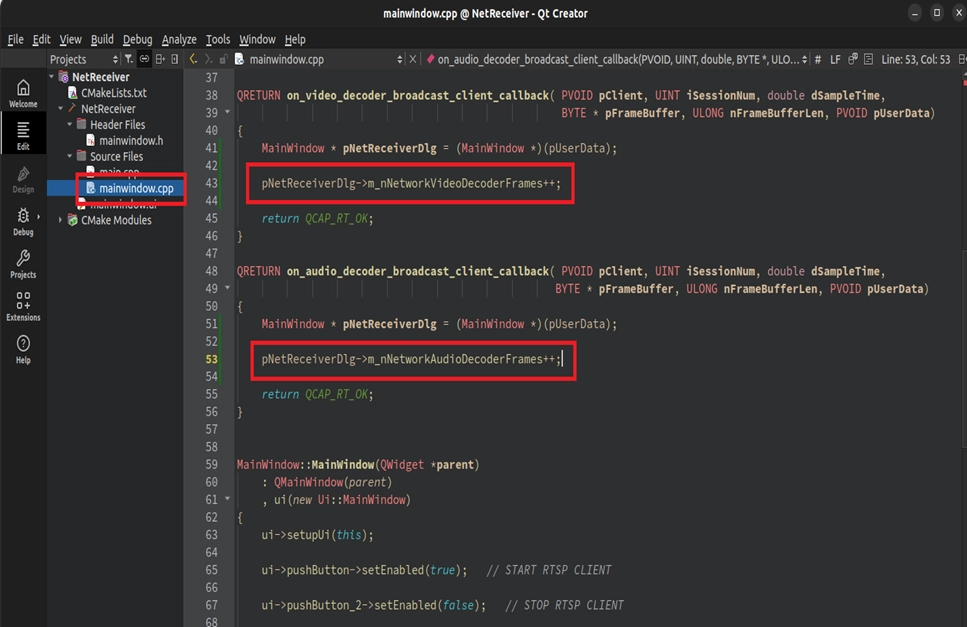This screenshot has height=627, width=967.
Task: Collapse the Source Files folder
Action: 70,157
